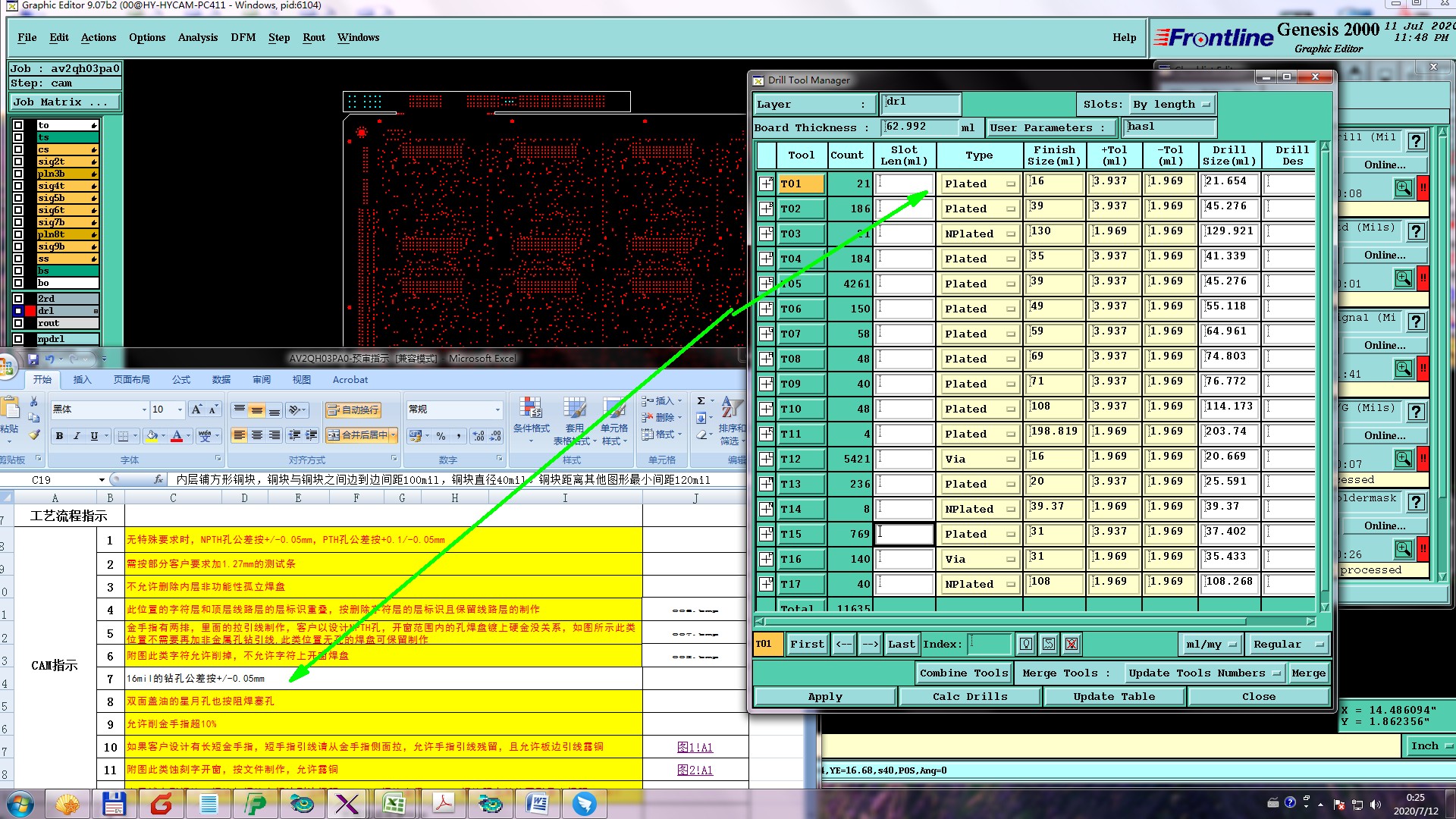Toggle the checkbox for layer 'sig5b'
1456x819 pixels.
18,198
